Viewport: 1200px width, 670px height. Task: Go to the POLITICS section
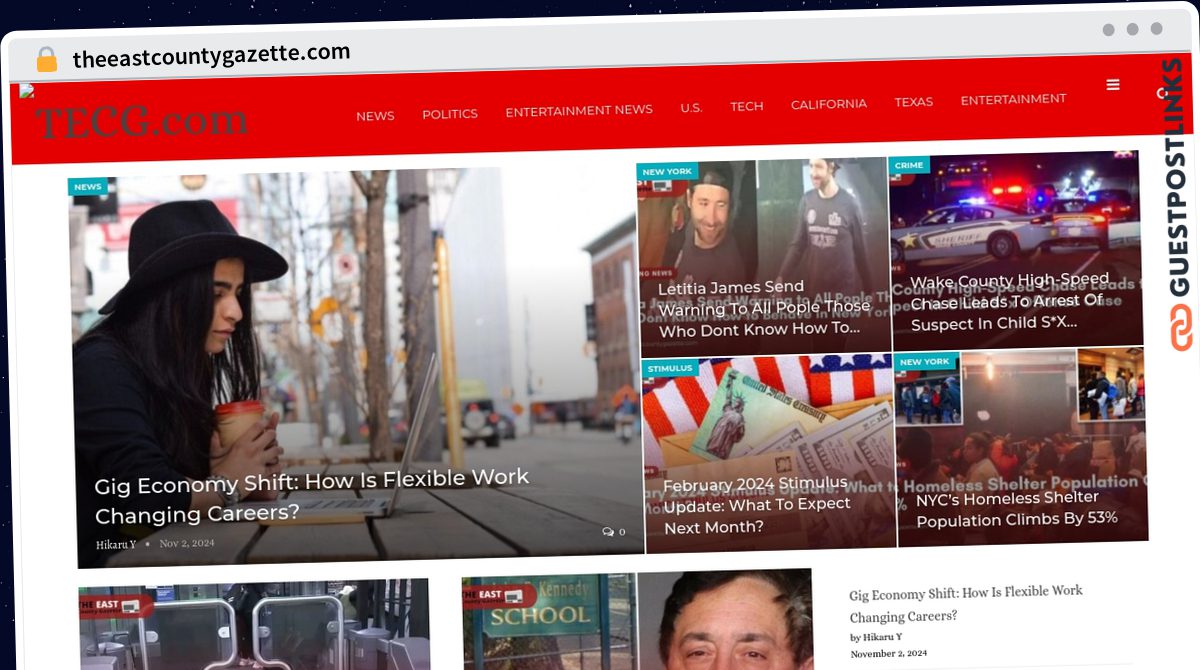pos(450,114)
